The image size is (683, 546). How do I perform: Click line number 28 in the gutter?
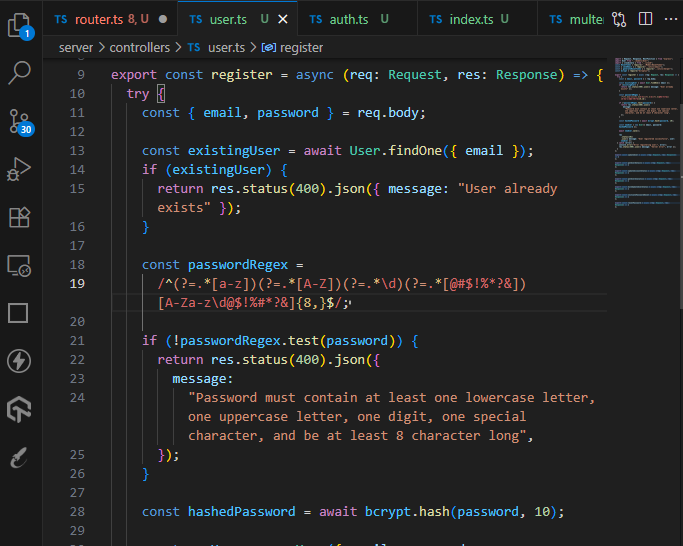click(x=77, y=512)
